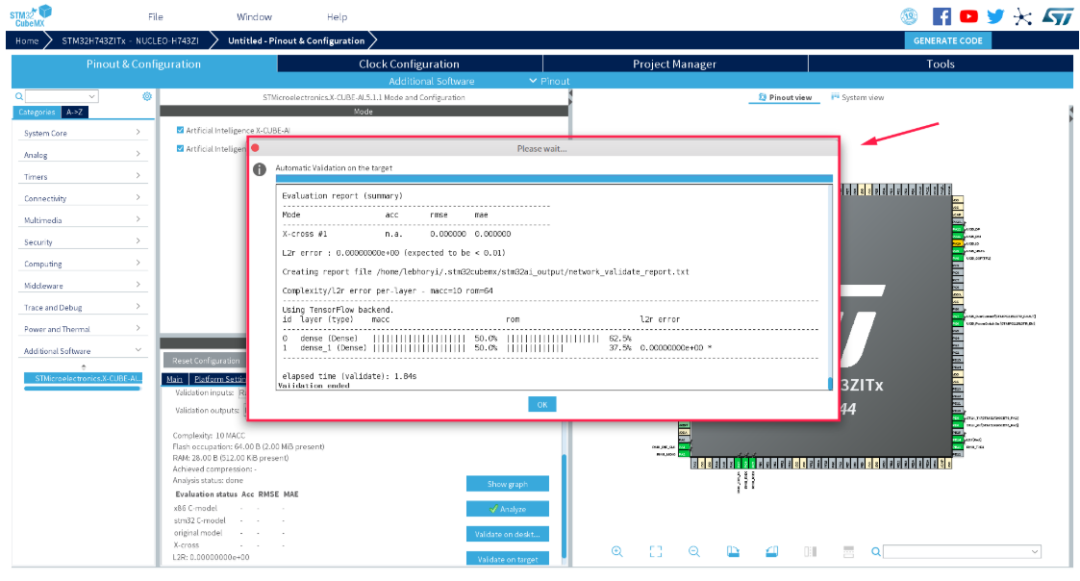The image size is (1080, 581).
Task: Click the pin search field below chip
Action: [962, 551]
